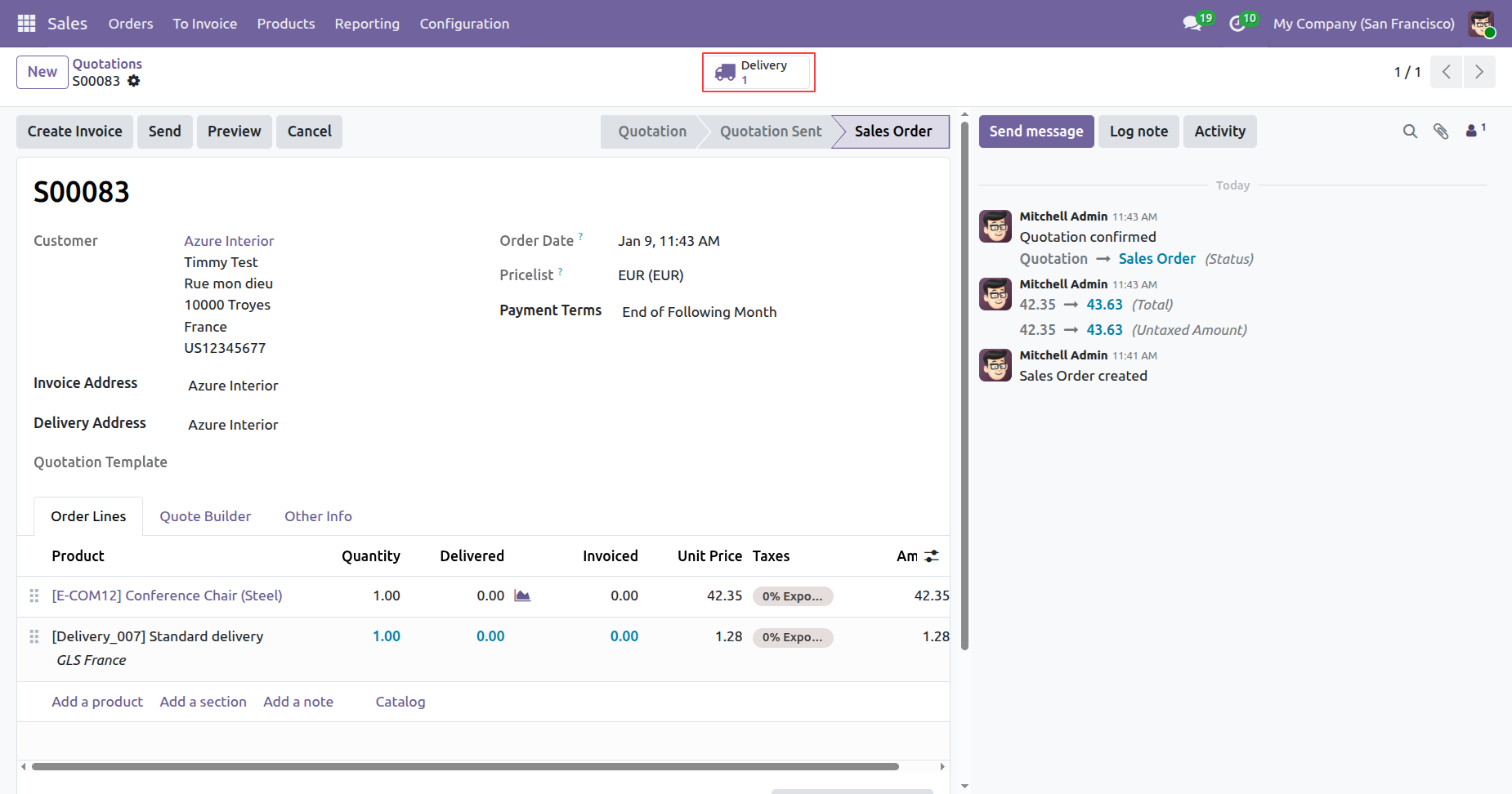Open the My Company (San Francisco) switcher
This screenshot has height=794, width=1512.
[x=1363, y=24]
